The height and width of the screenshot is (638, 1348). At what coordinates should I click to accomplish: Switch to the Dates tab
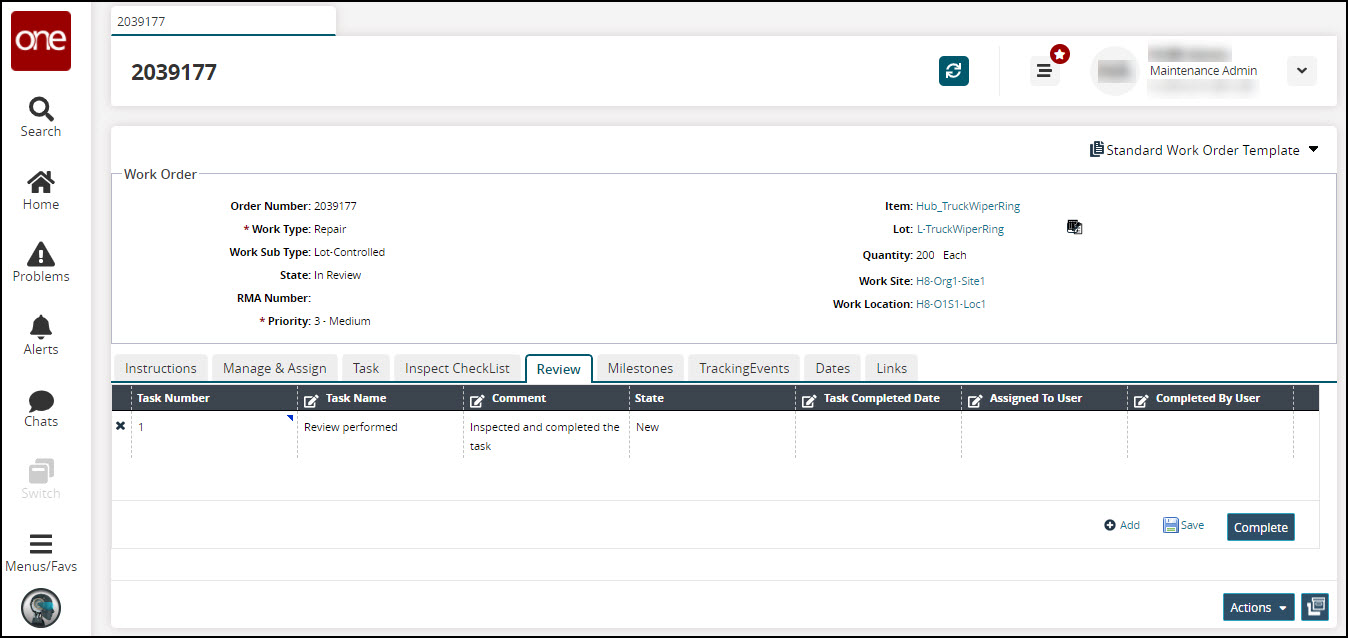(x=833, y=368)
